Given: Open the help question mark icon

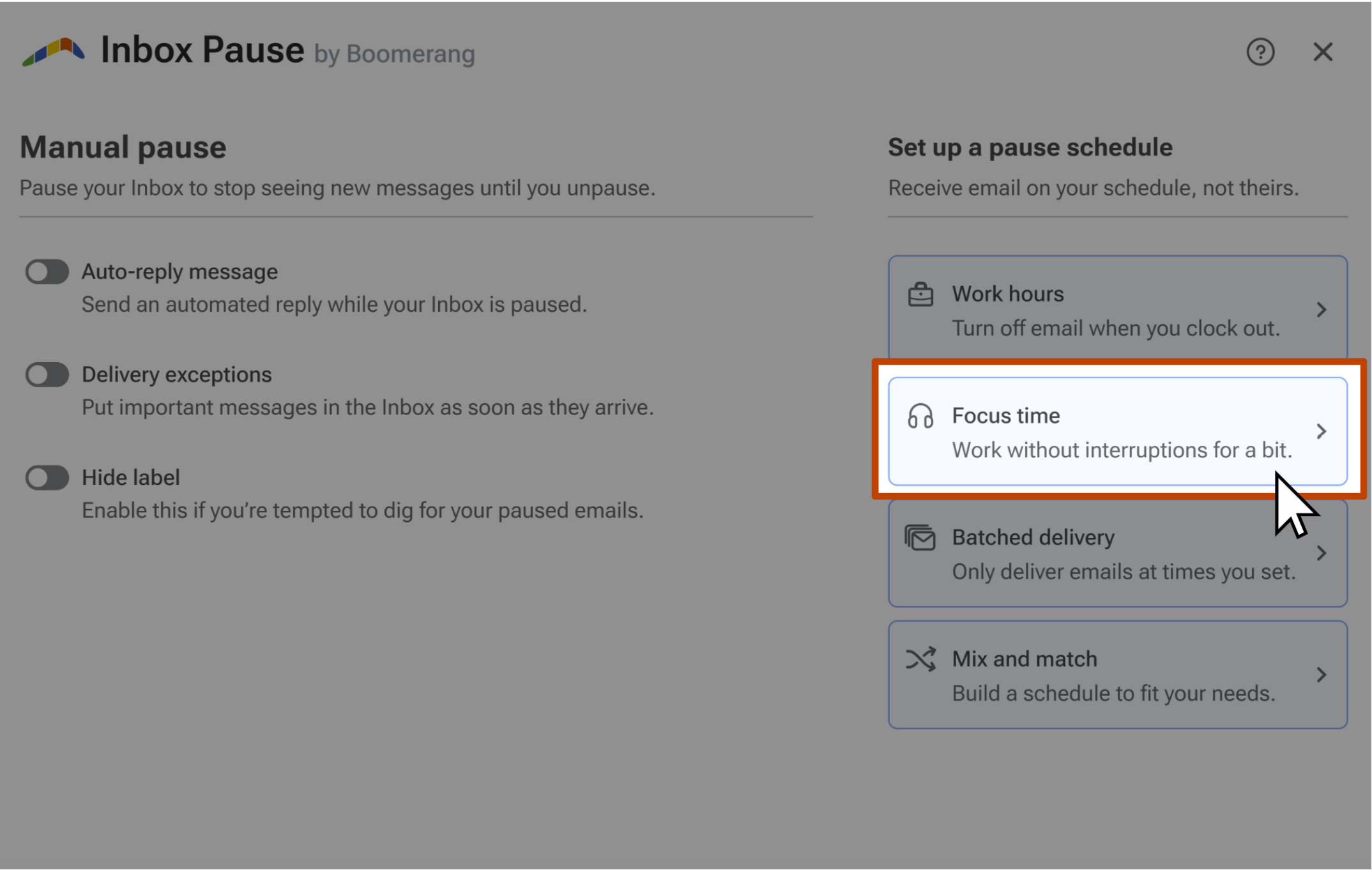Looking at the screenshot, I should (1260, 52).
